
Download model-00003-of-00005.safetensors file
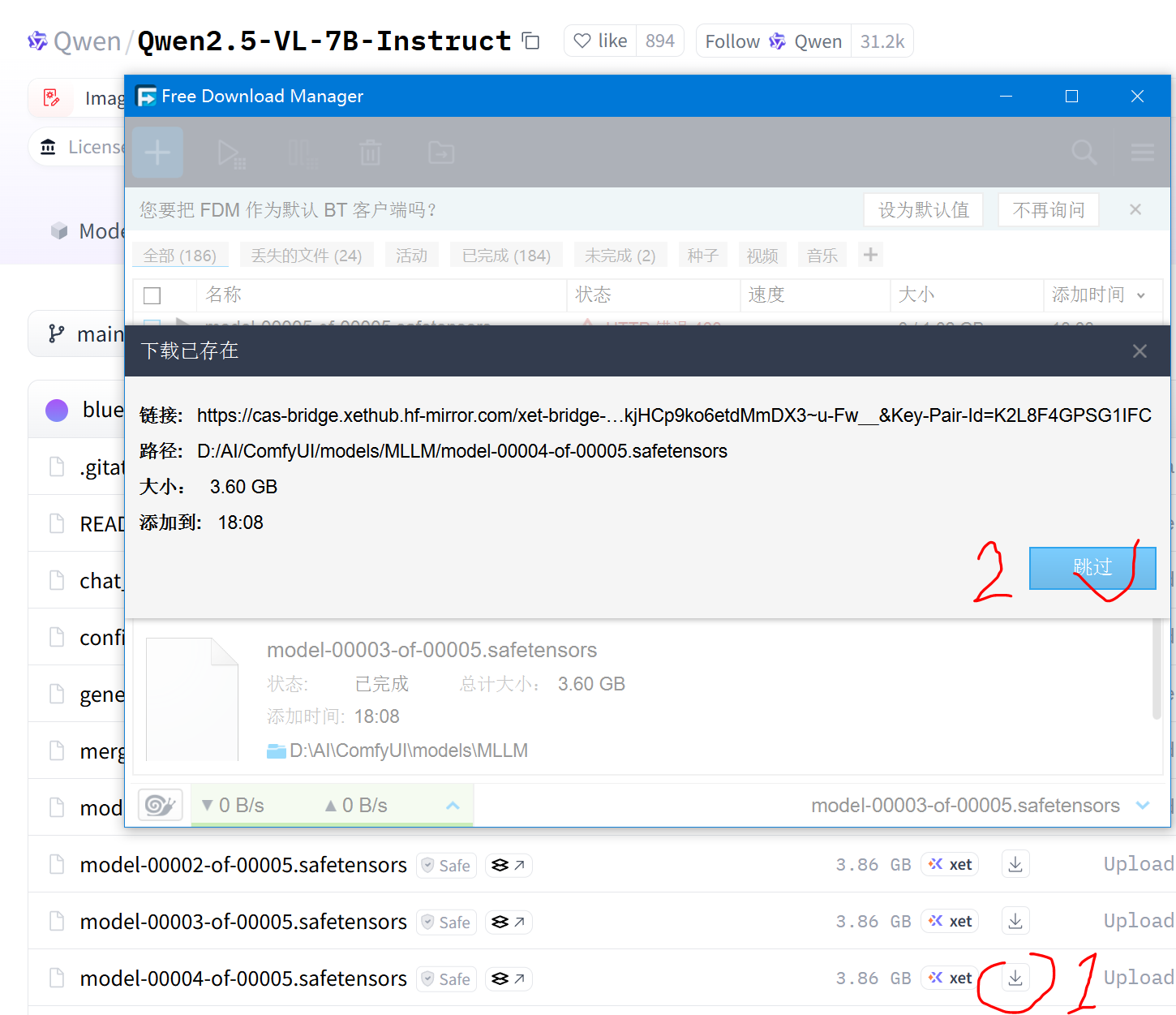tap(1015, 921)
